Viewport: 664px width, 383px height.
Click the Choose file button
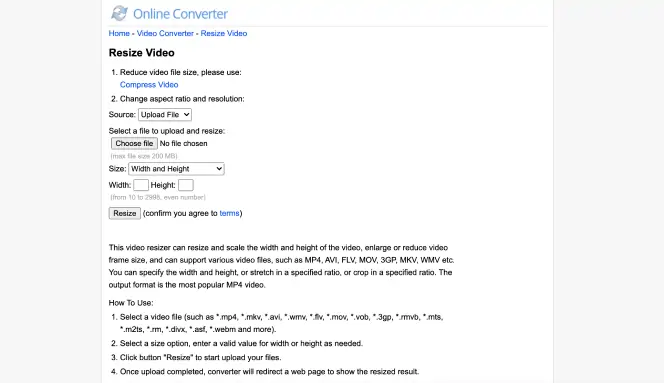134,144
